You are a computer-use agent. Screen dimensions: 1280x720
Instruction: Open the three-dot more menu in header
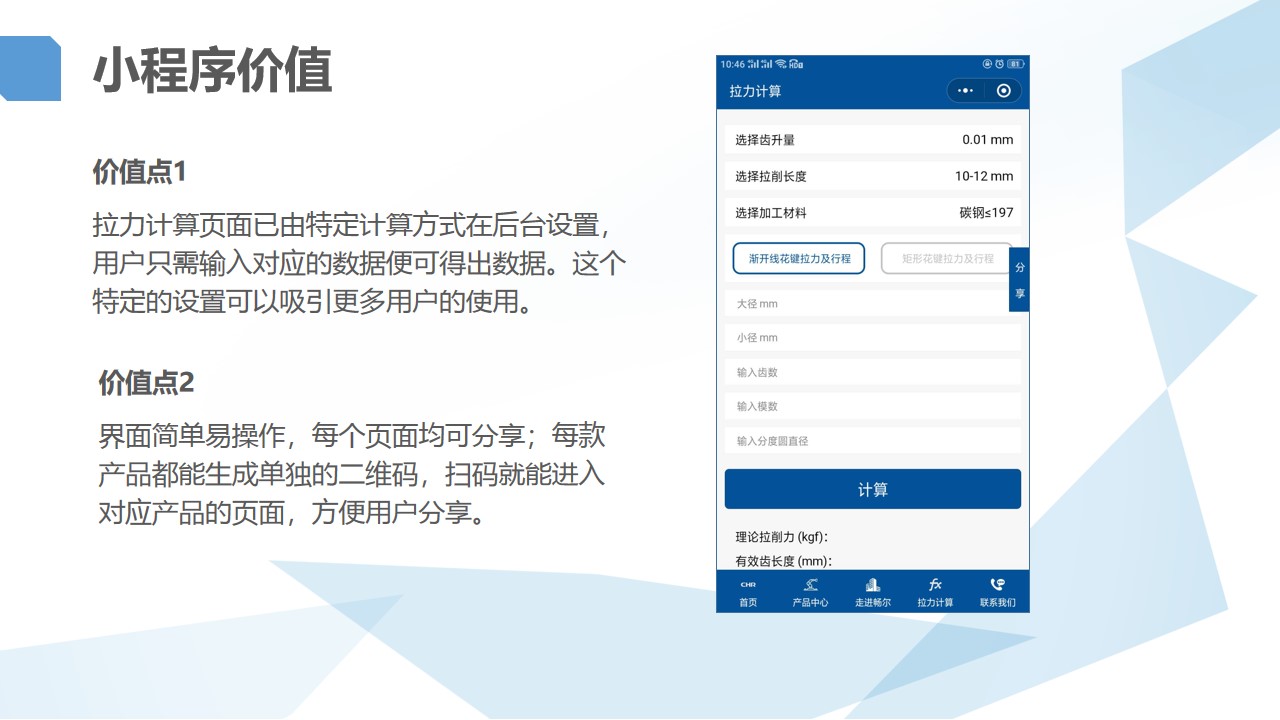click(965, 91)
